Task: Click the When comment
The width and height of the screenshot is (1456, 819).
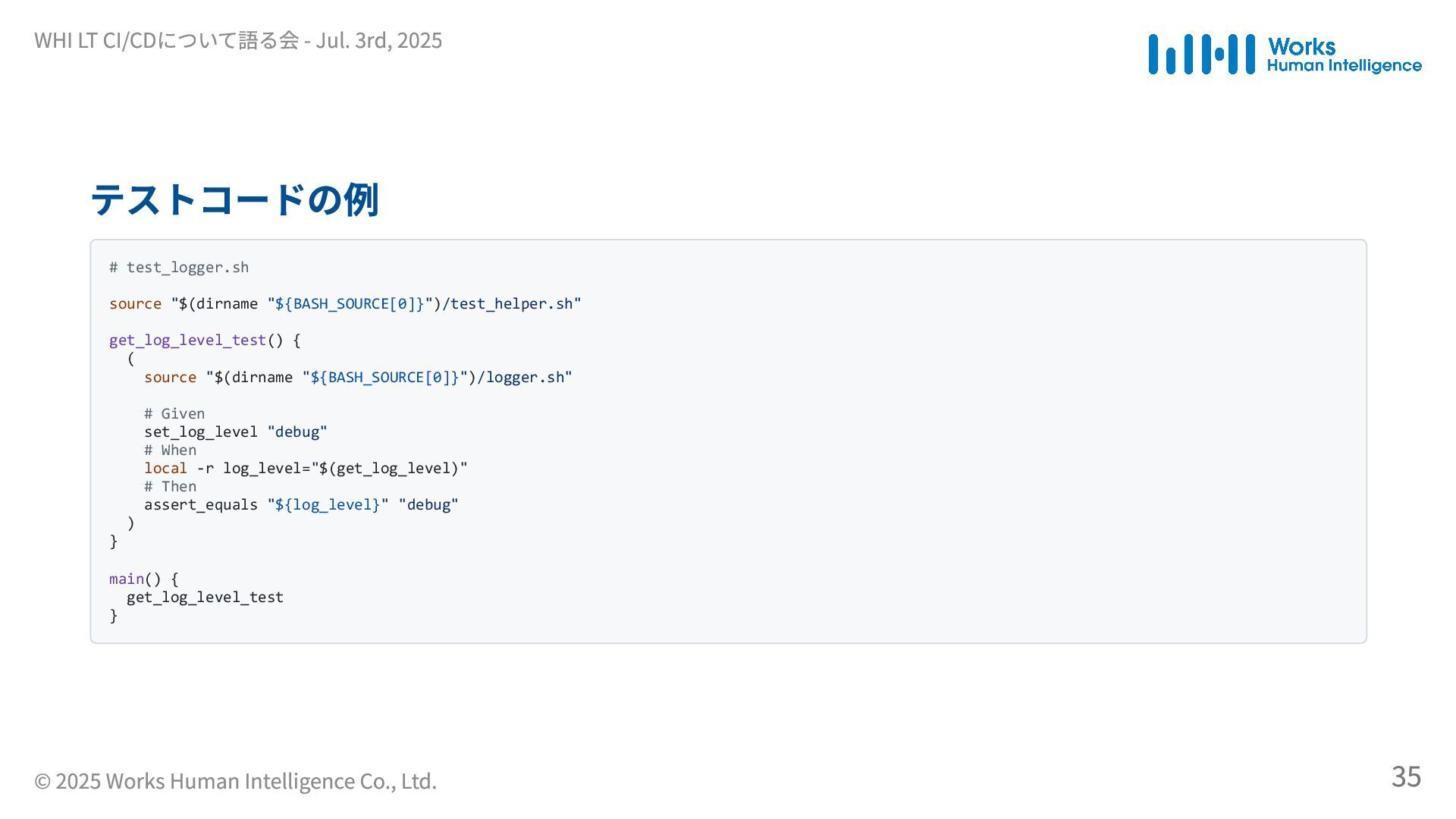Action: pos(170,450)
